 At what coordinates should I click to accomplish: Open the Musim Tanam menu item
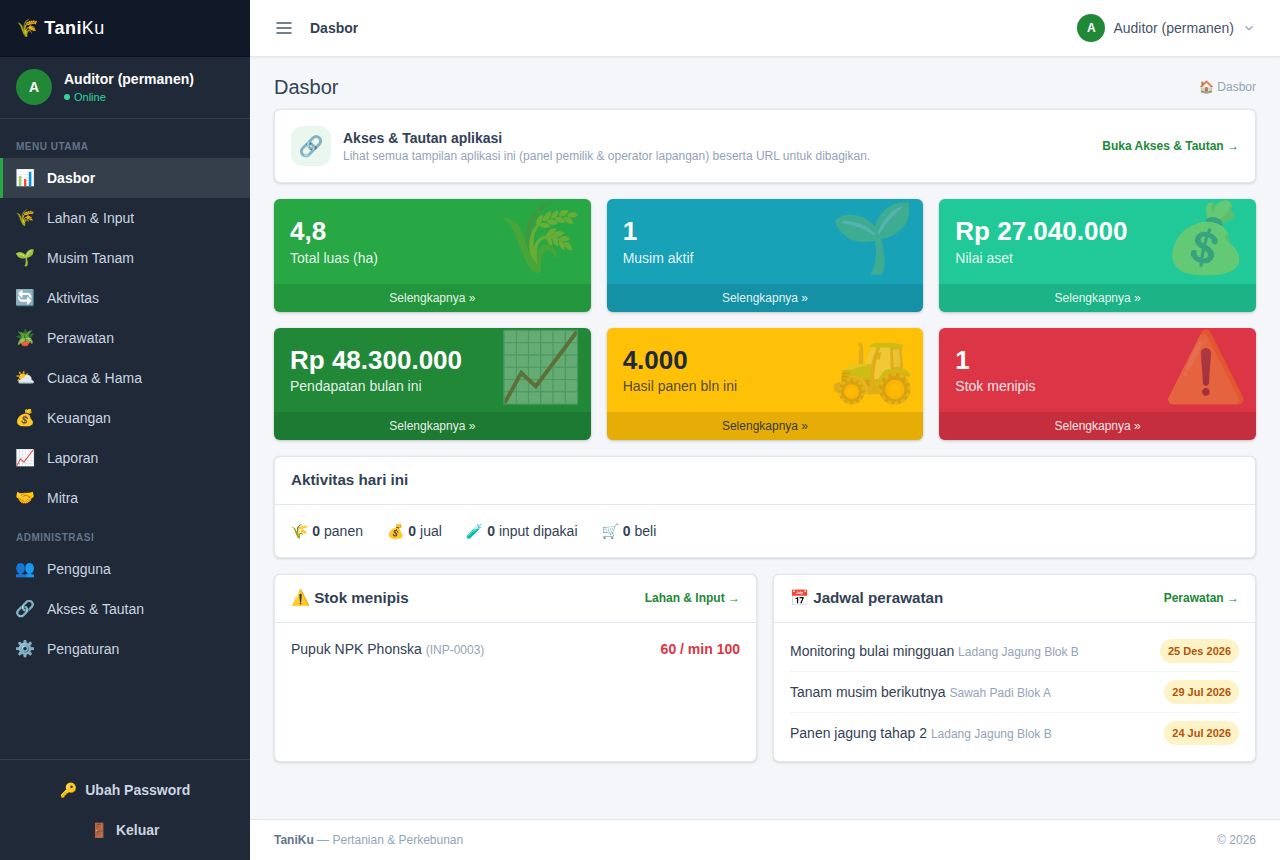click(125, 258)
